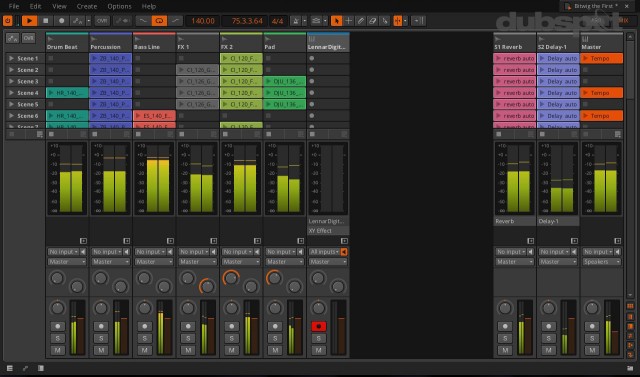Launch Scene 4
Image resolution: width=640 pixels, height=377 pixels.
[11, 93]
